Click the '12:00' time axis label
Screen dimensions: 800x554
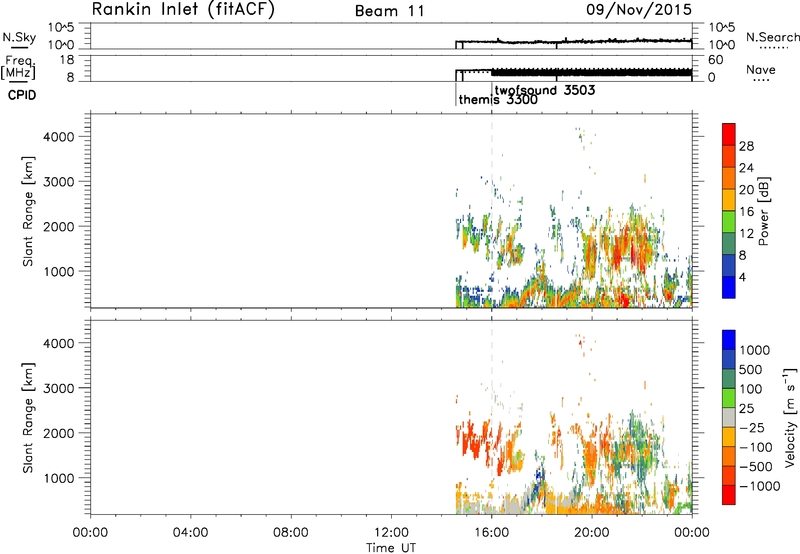(391, 533)
